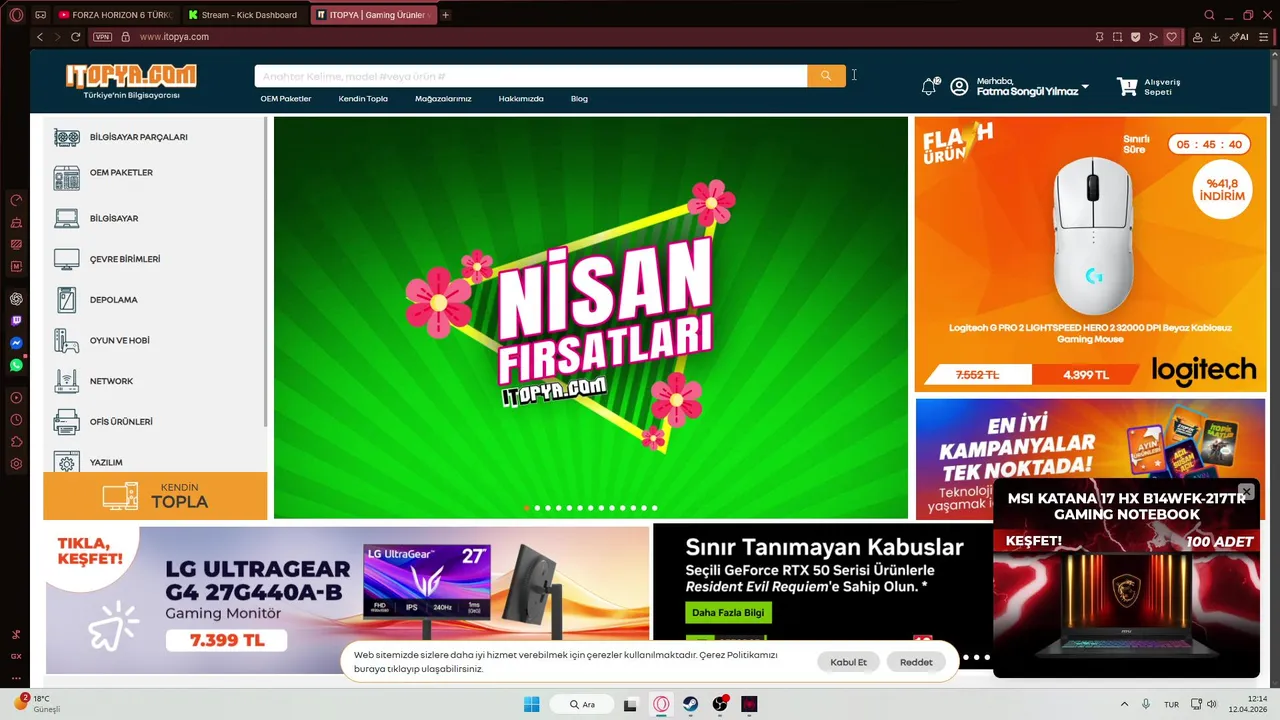Expand the Fatma Songül Yılmaz account dropdown
1280x720 pixels.
pos(1085,87)
